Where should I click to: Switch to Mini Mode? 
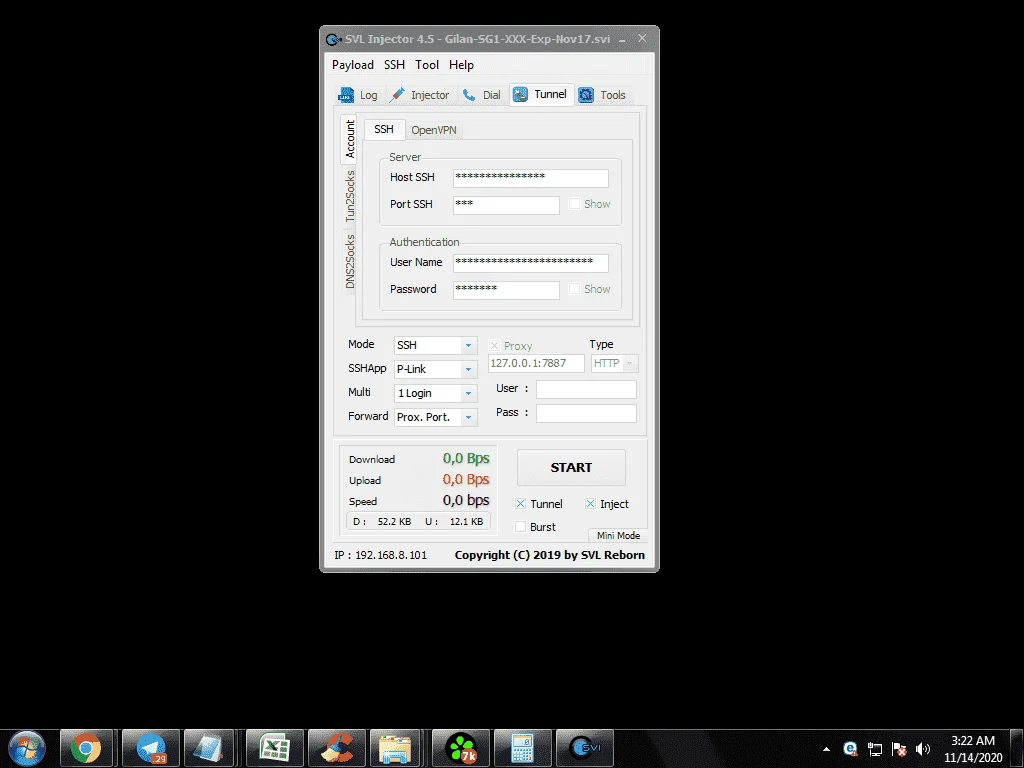pyautogui.click(x=618, y=536)
